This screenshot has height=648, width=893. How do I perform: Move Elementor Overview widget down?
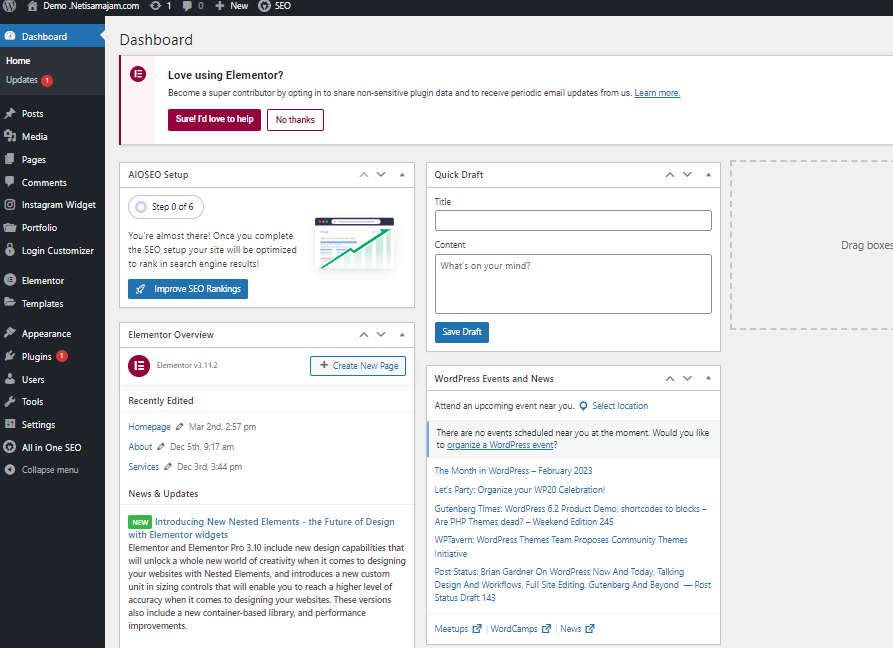pyautogui.click(x=381, y=335)
